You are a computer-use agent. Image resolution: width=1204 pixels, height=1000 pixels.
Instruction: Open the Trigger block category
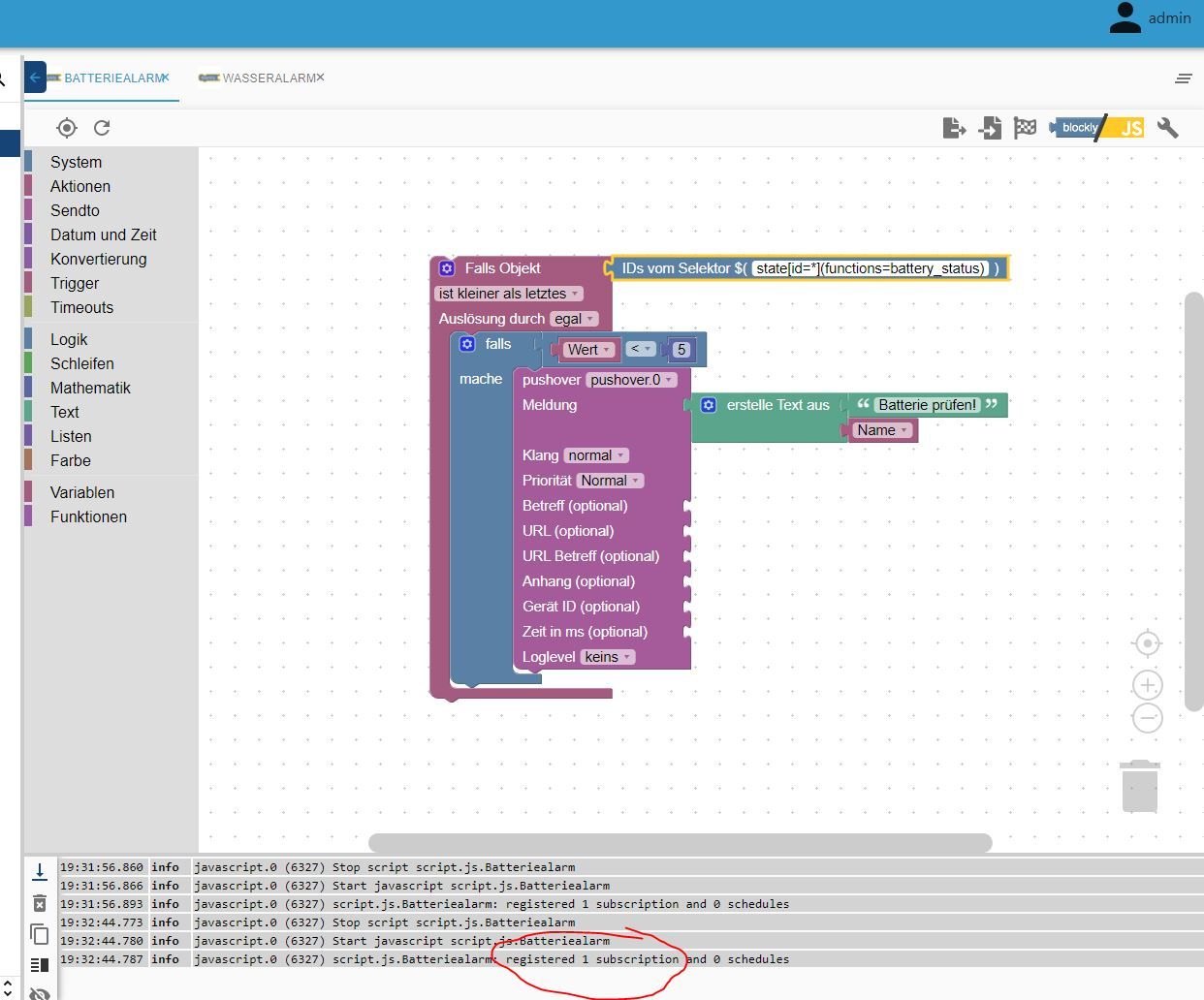pyautogui.click(x=75, y=283)
